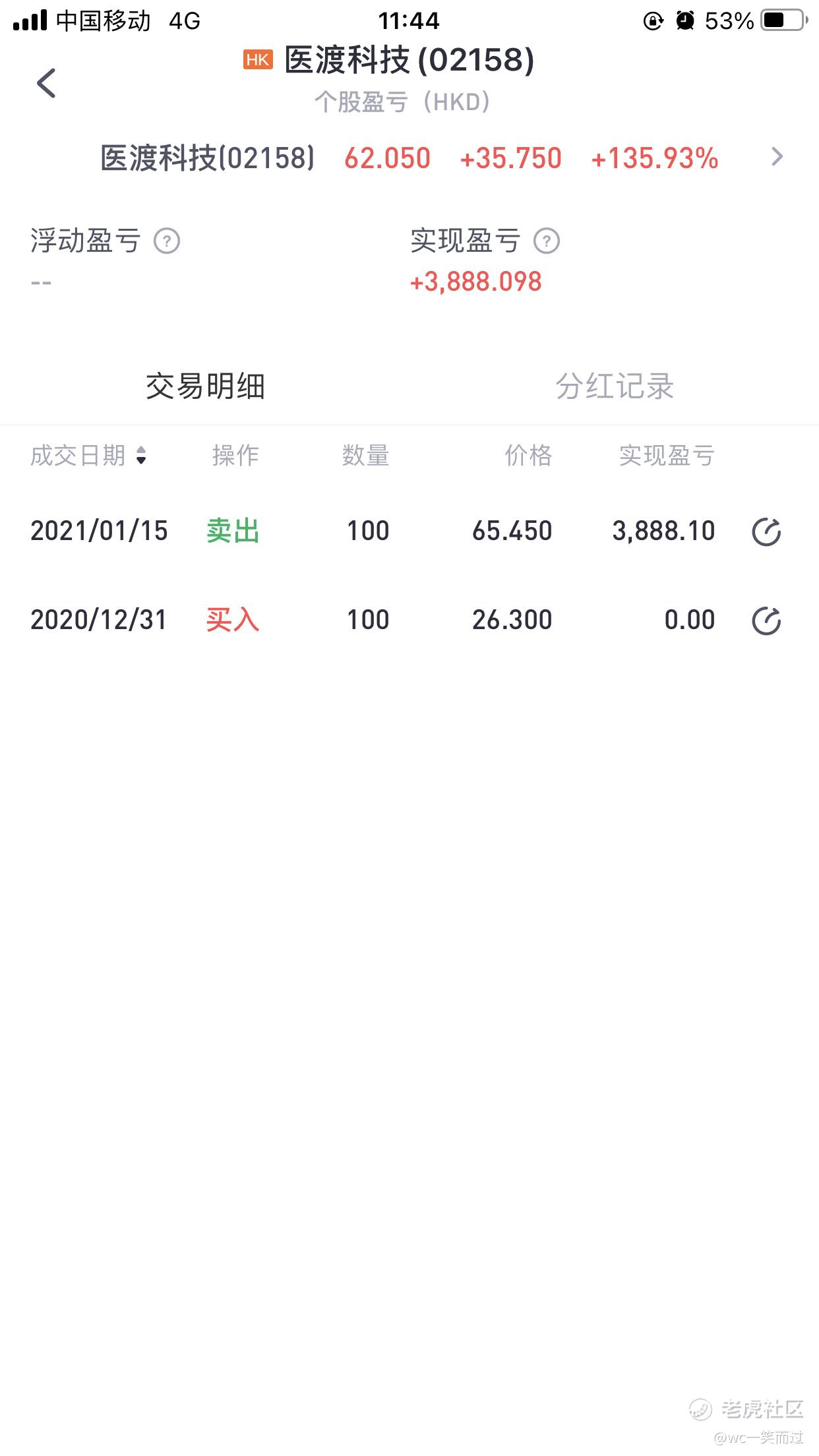Tap the battery indicator in the status bar

(x=783, y=21)
